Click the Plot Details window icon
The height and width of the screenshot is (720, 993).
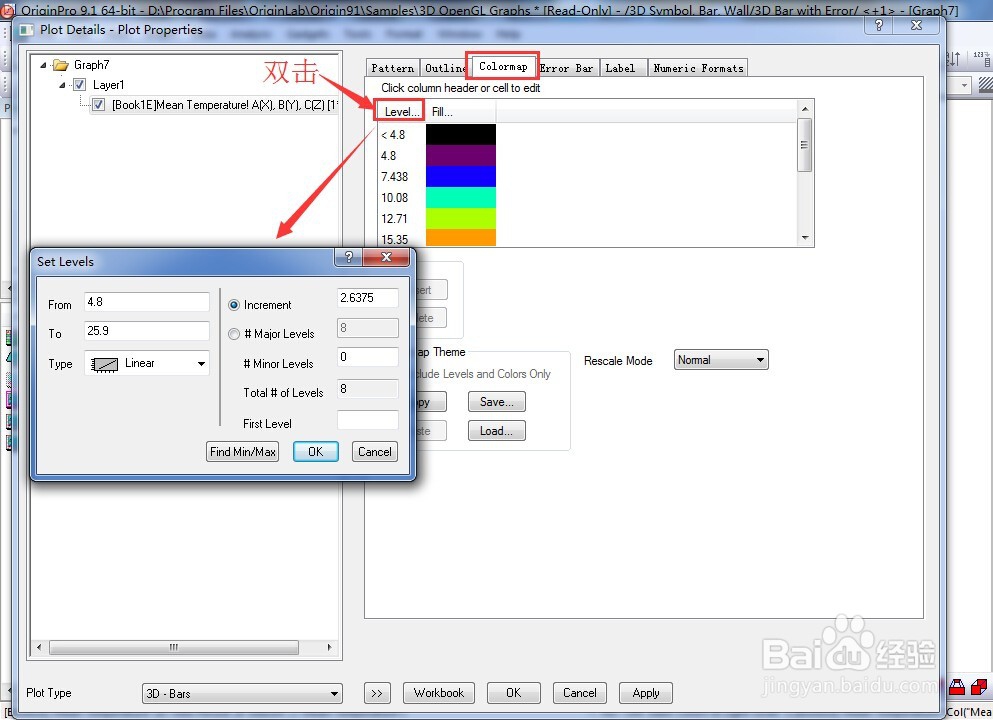pyautogui.click(x=27, y=30)
